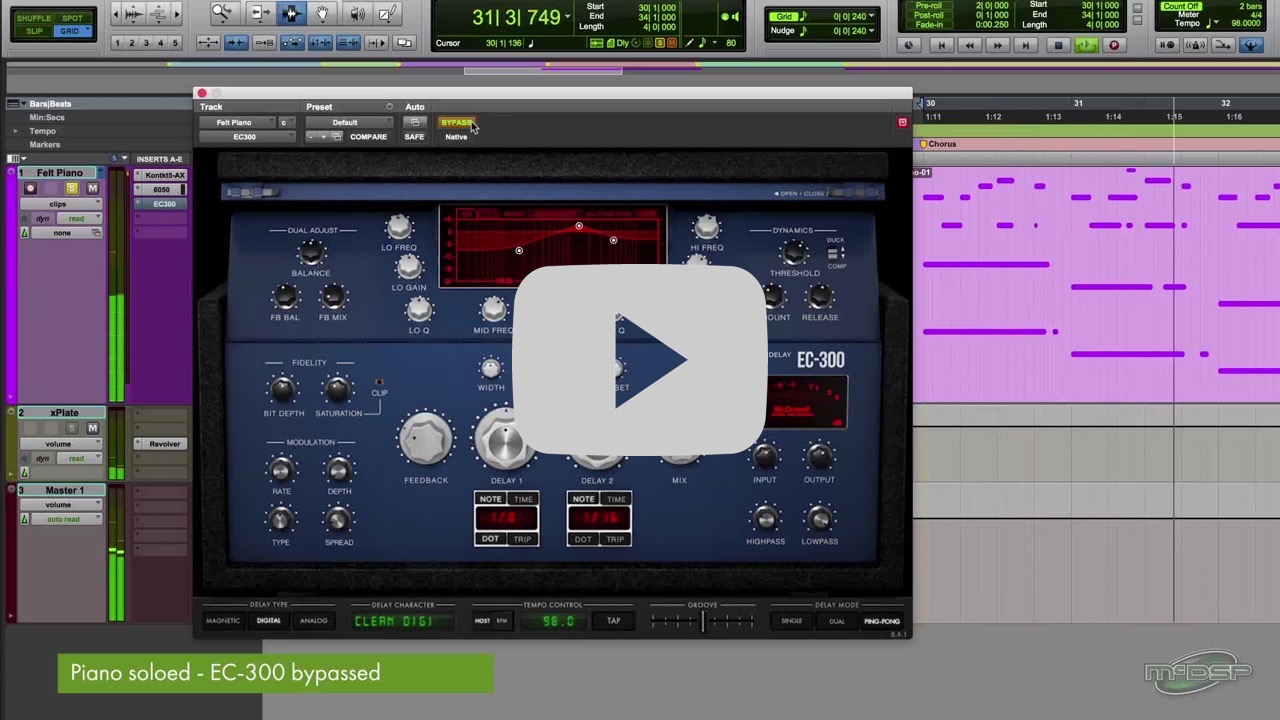Select the ANALOG delay type

click(x=313, y=621)
